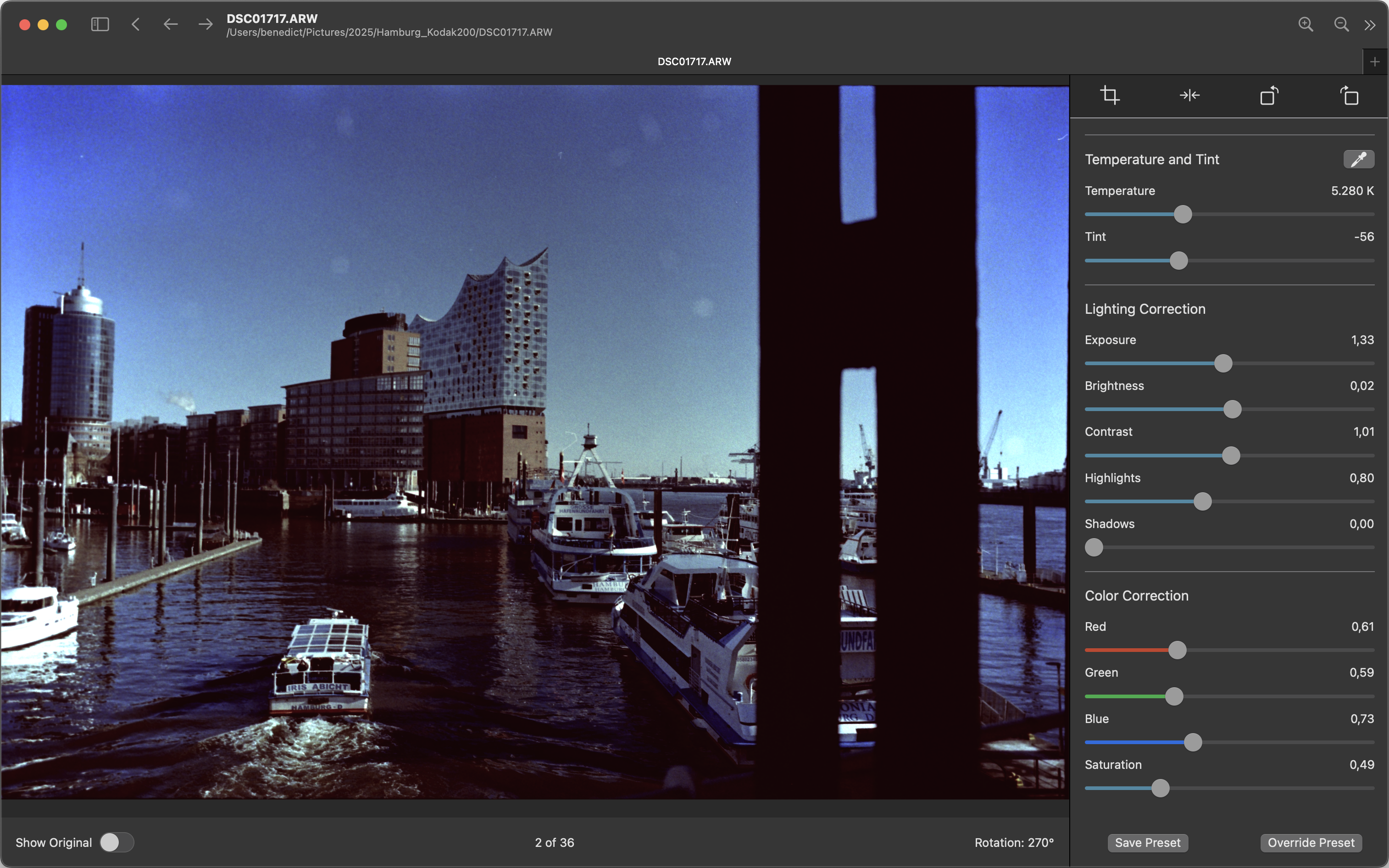This screenshot has width=1389, height=868.
Task: Click the flip/mirror image icon
Action: point(1189,95)
